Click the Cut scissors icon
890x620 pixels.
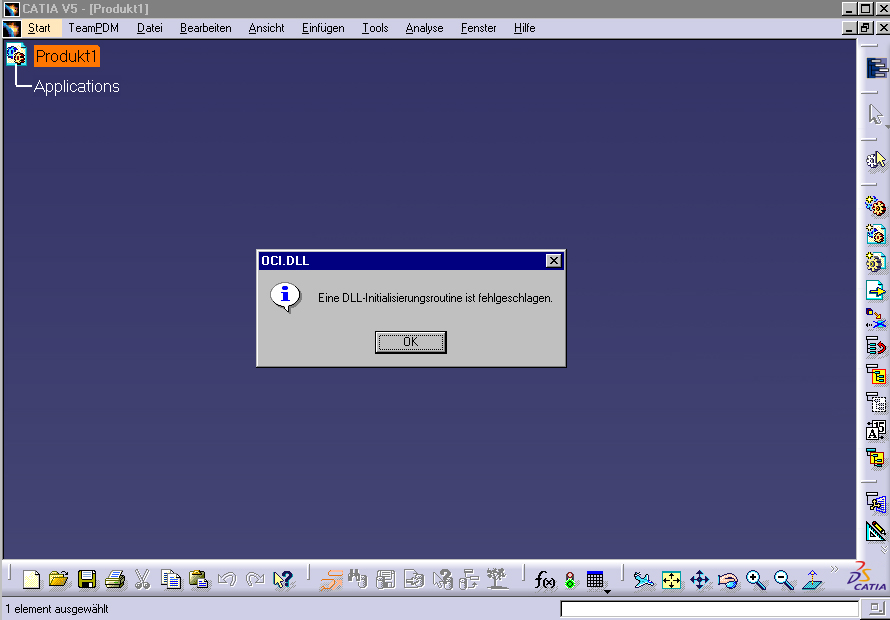click(x=142, y=580)
